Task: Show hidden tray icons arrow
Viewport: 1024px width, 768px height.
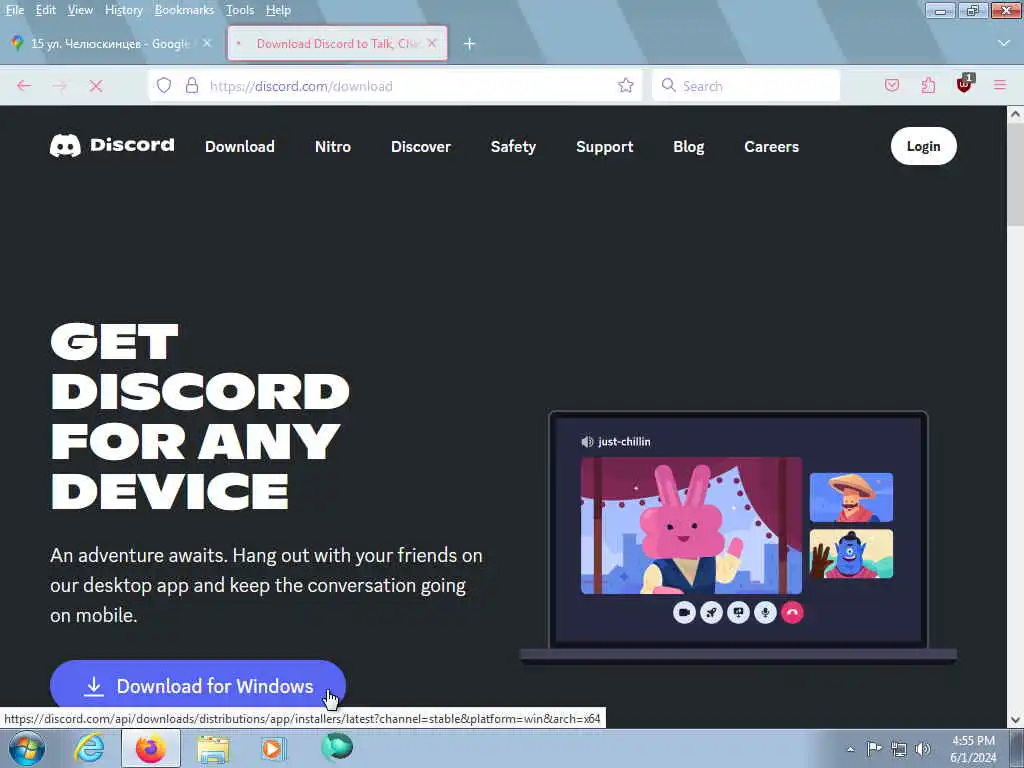Action: coord(850,749)
